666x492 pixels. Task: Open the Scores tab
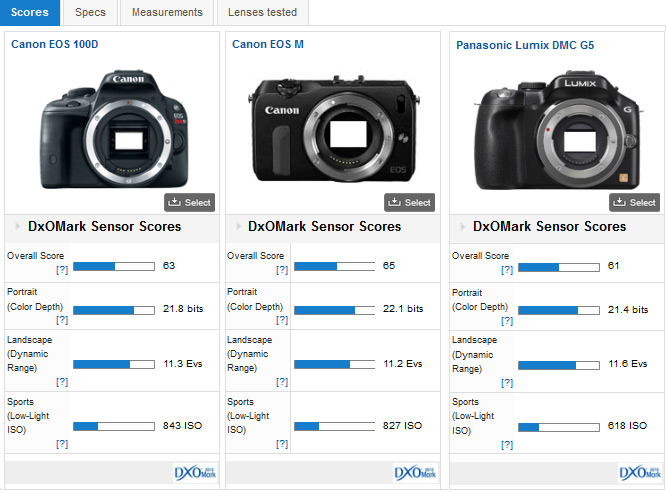[30, 12]
